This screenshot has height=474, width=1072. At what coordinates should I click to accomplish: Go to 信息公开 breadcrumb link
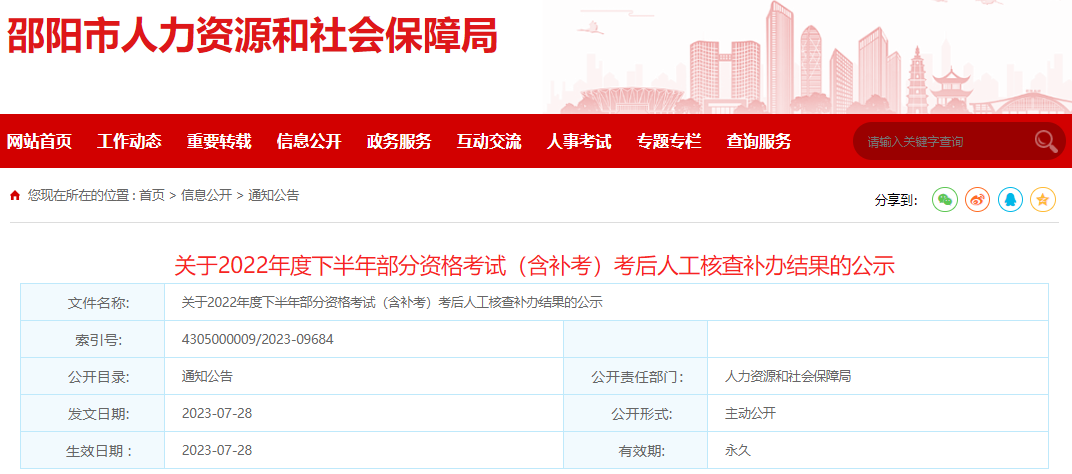tap(206, 196)
